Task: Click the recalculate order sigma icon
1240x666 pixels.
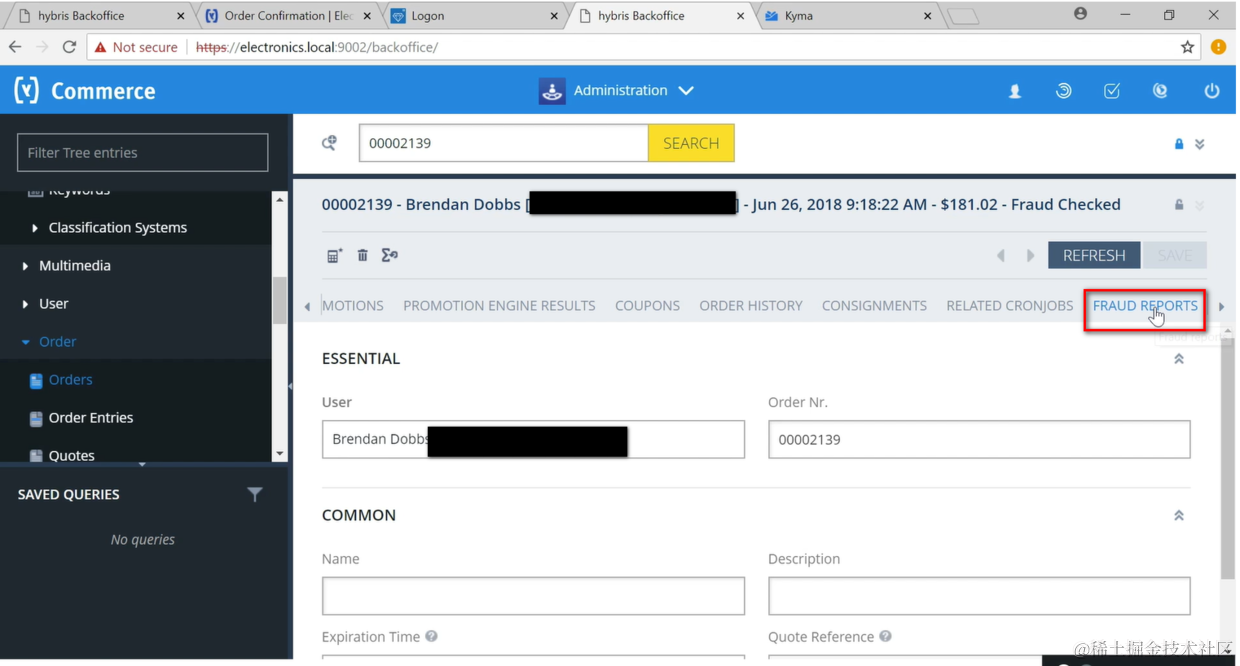Action: coord(390,255)
